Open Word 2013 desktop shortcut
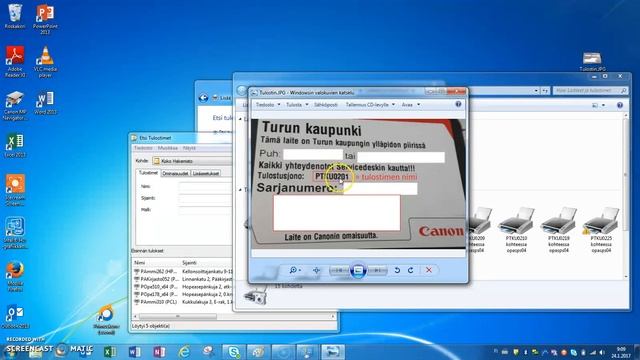 [x=45, y=103]
